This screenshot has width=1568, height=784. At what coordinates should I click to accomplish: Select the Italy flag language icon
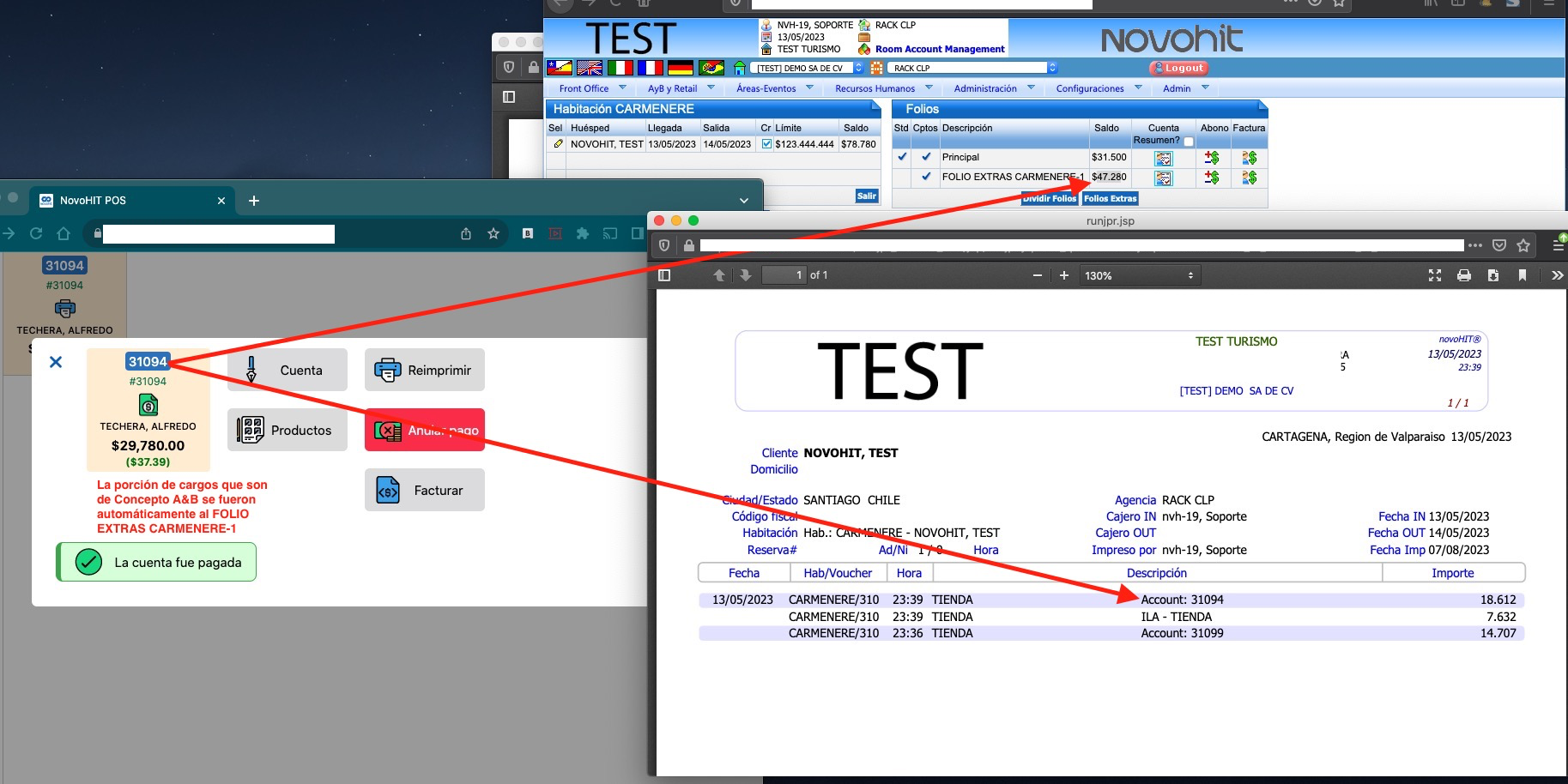click(620, 68)
